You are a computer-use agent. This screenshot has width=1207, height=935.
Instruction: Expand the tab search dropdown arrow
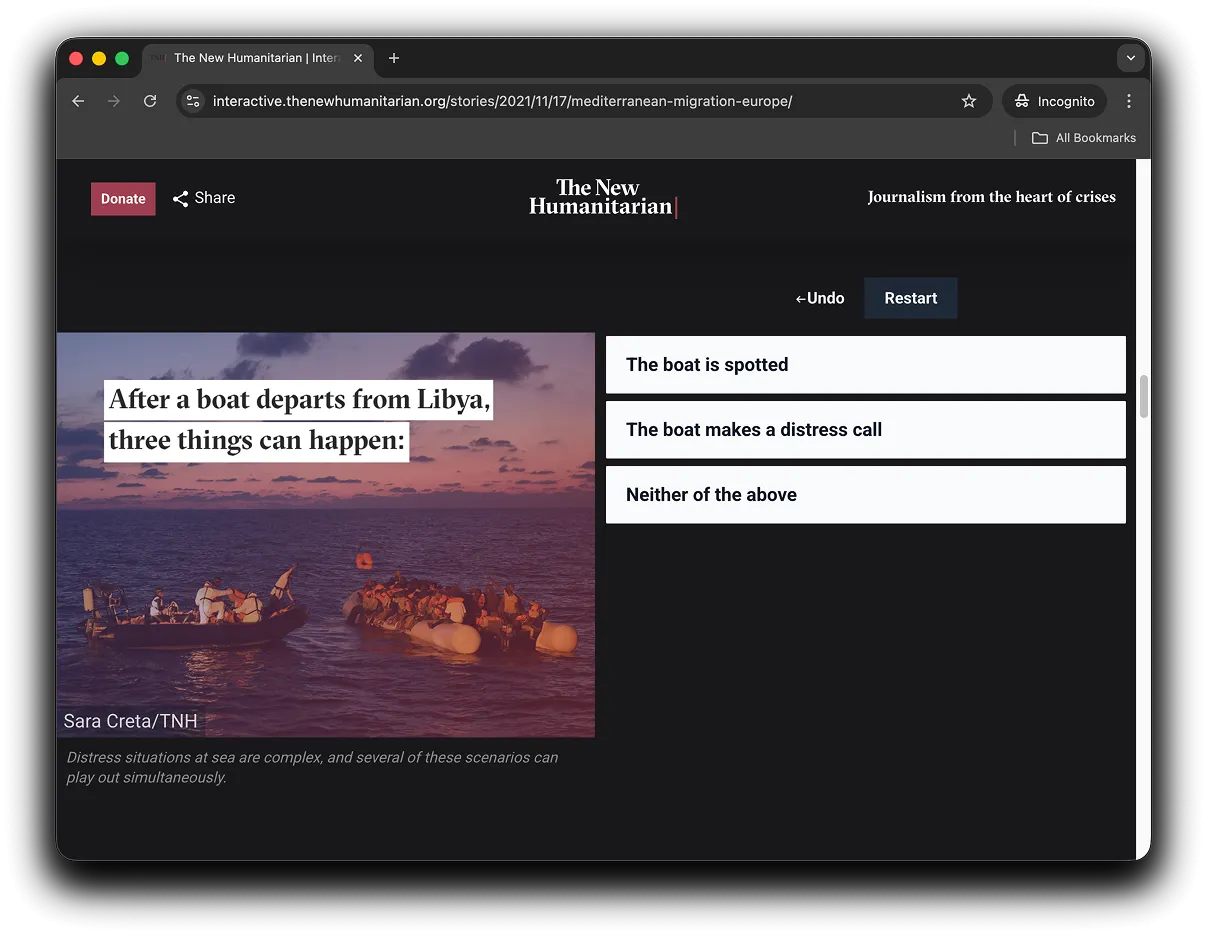point(1130,58)
